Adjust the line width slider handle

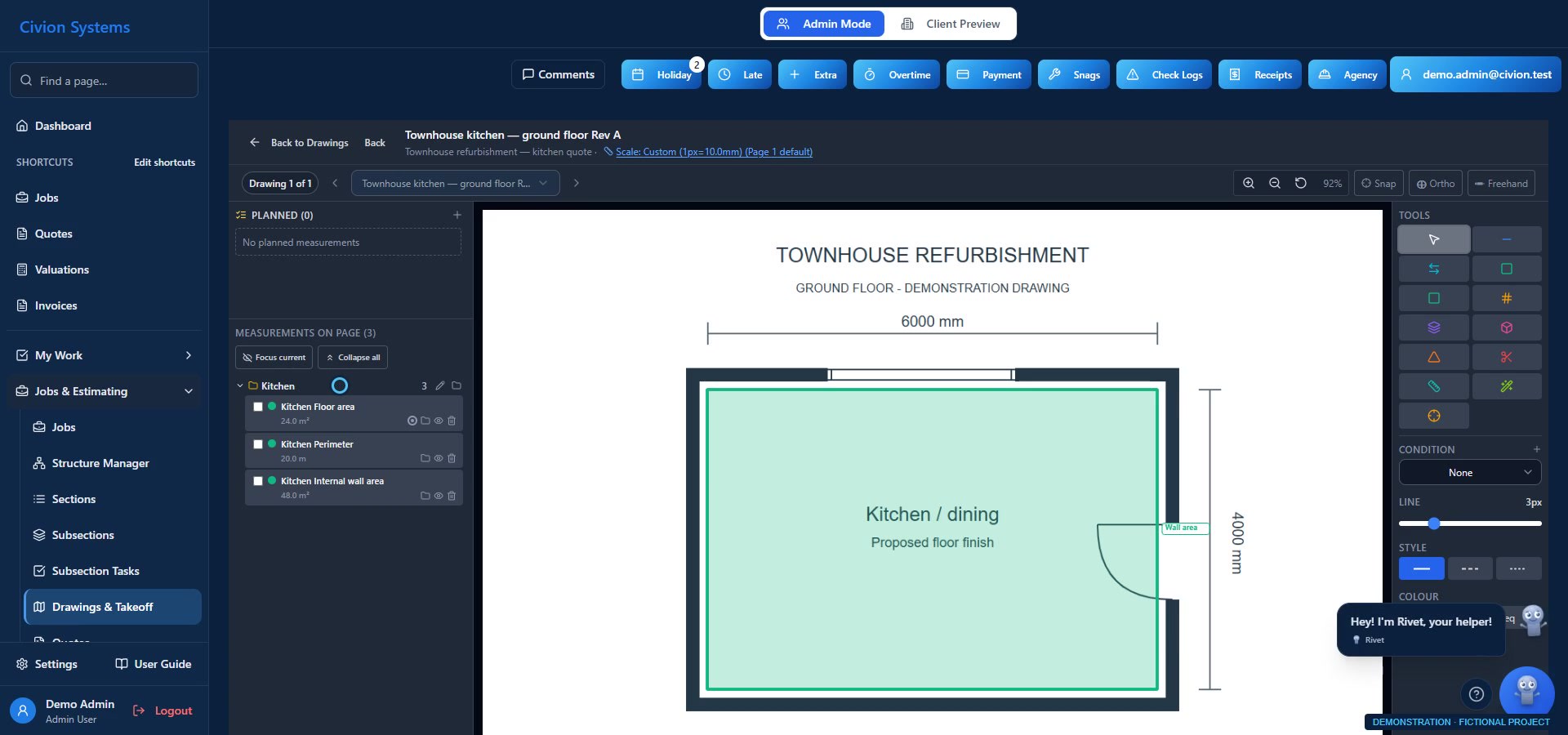[x=1433, y=523]
